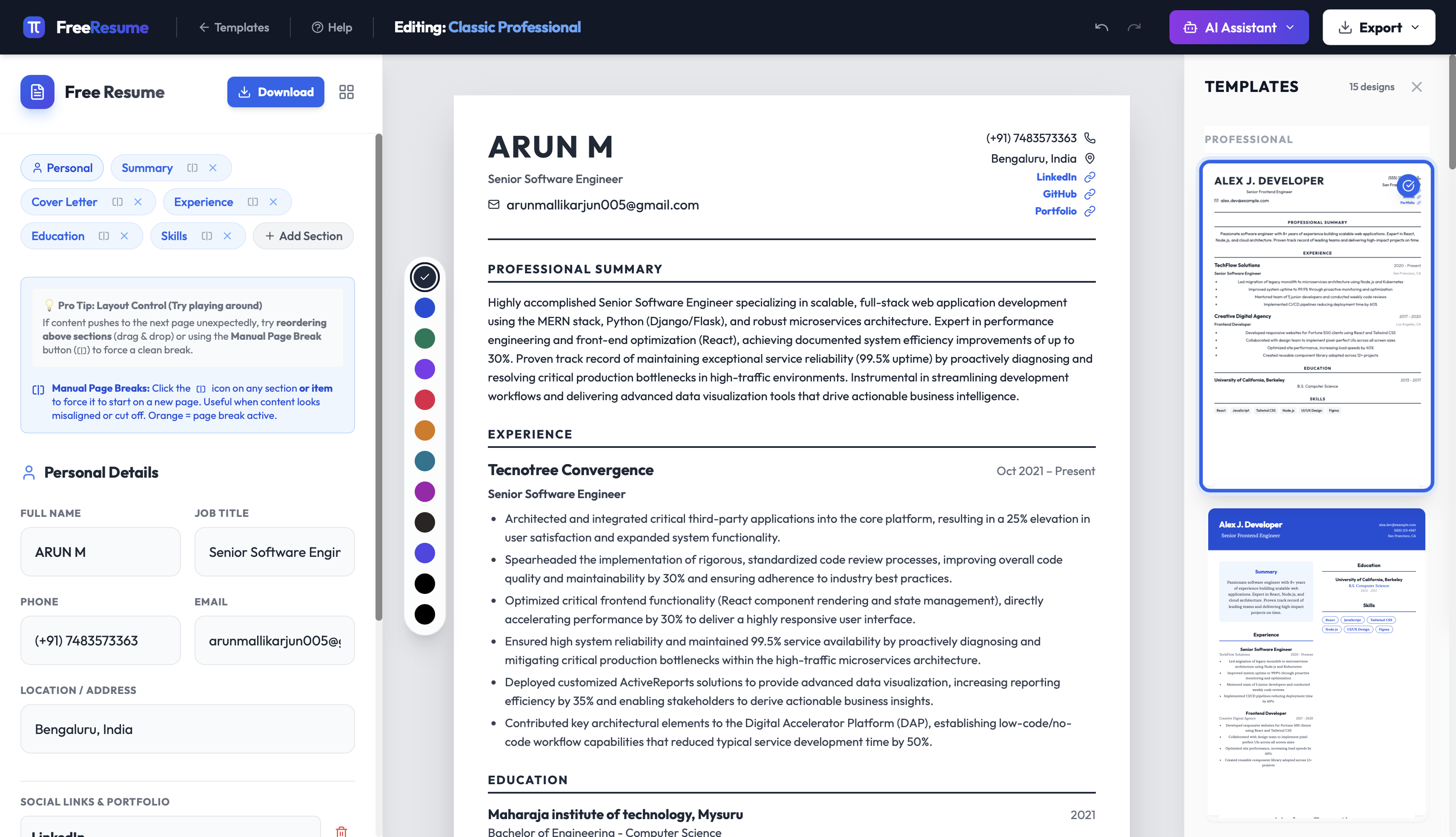The height and width of the screenshot is (837, 1456).
Task: Click the FreeResume logo icon
Action: click(34, 27)
